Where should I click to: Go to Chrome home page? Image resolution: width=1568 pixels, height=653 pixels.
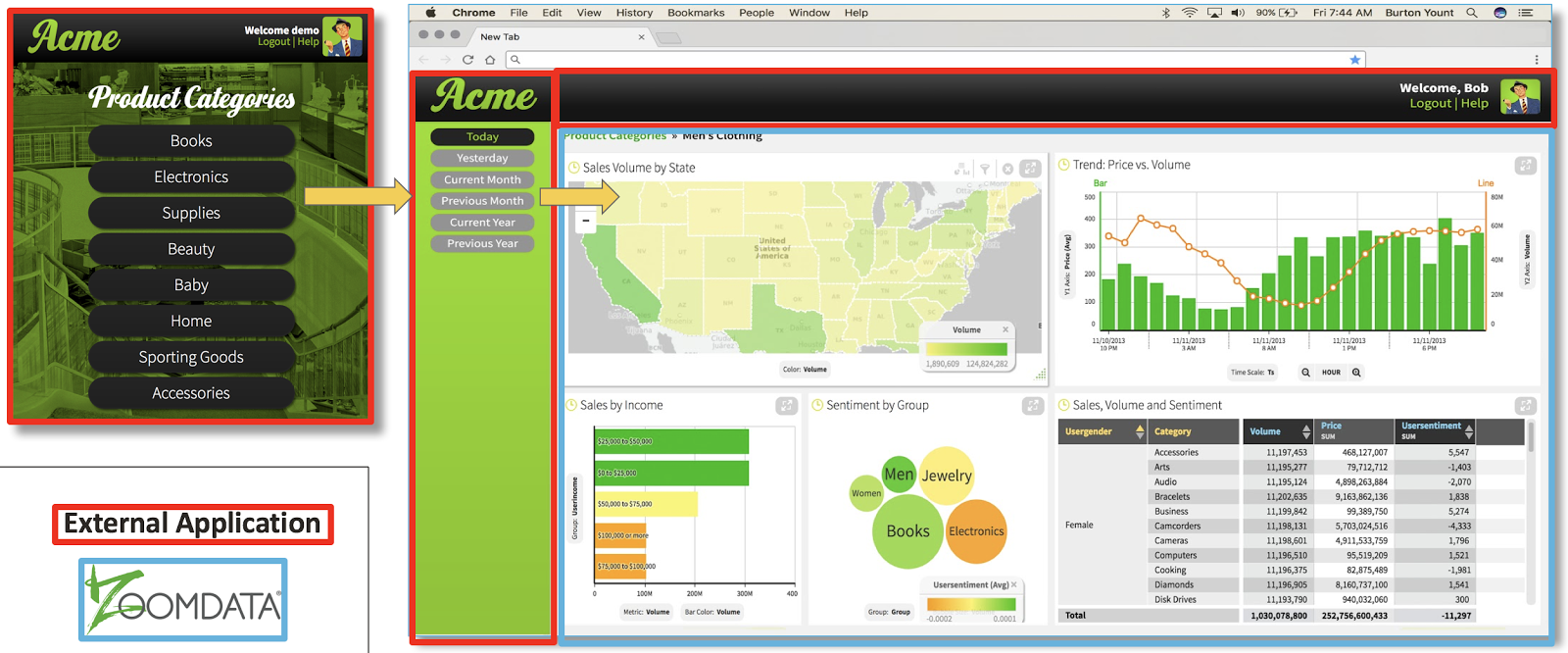click(490, 60)
